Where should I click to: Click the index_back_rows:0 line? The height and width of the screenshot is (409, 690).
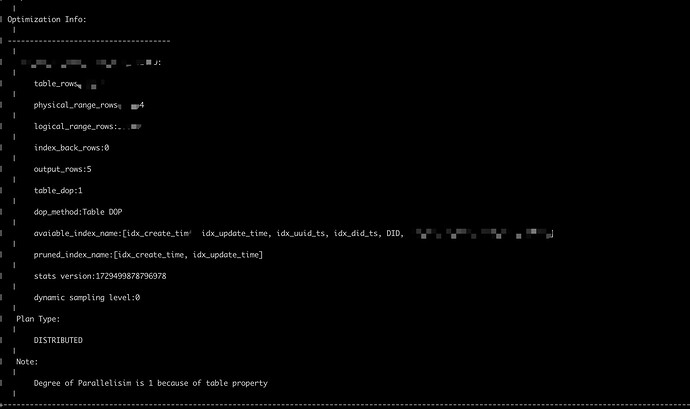click(x=71, y=148)
